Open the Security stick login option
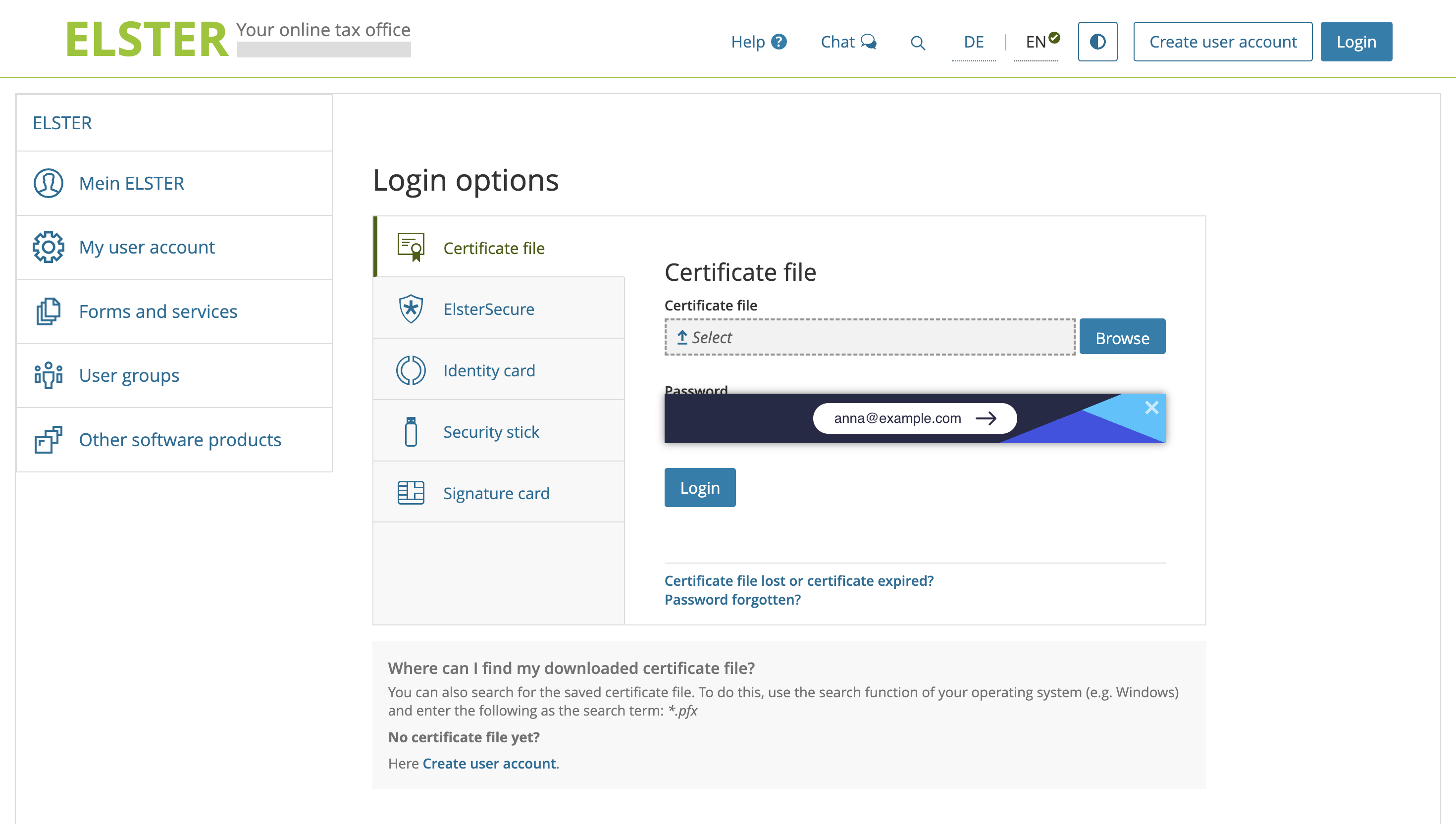 tap(499, 431)
